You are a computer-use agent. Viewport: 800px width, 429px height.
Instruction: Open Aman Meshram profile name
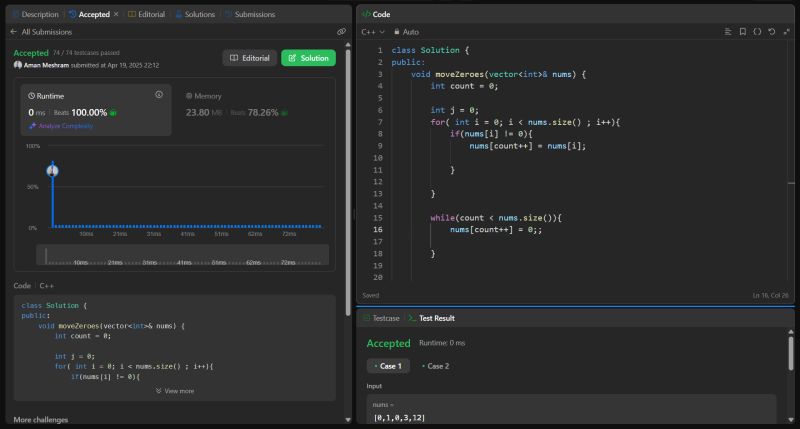tap(46, 65)
